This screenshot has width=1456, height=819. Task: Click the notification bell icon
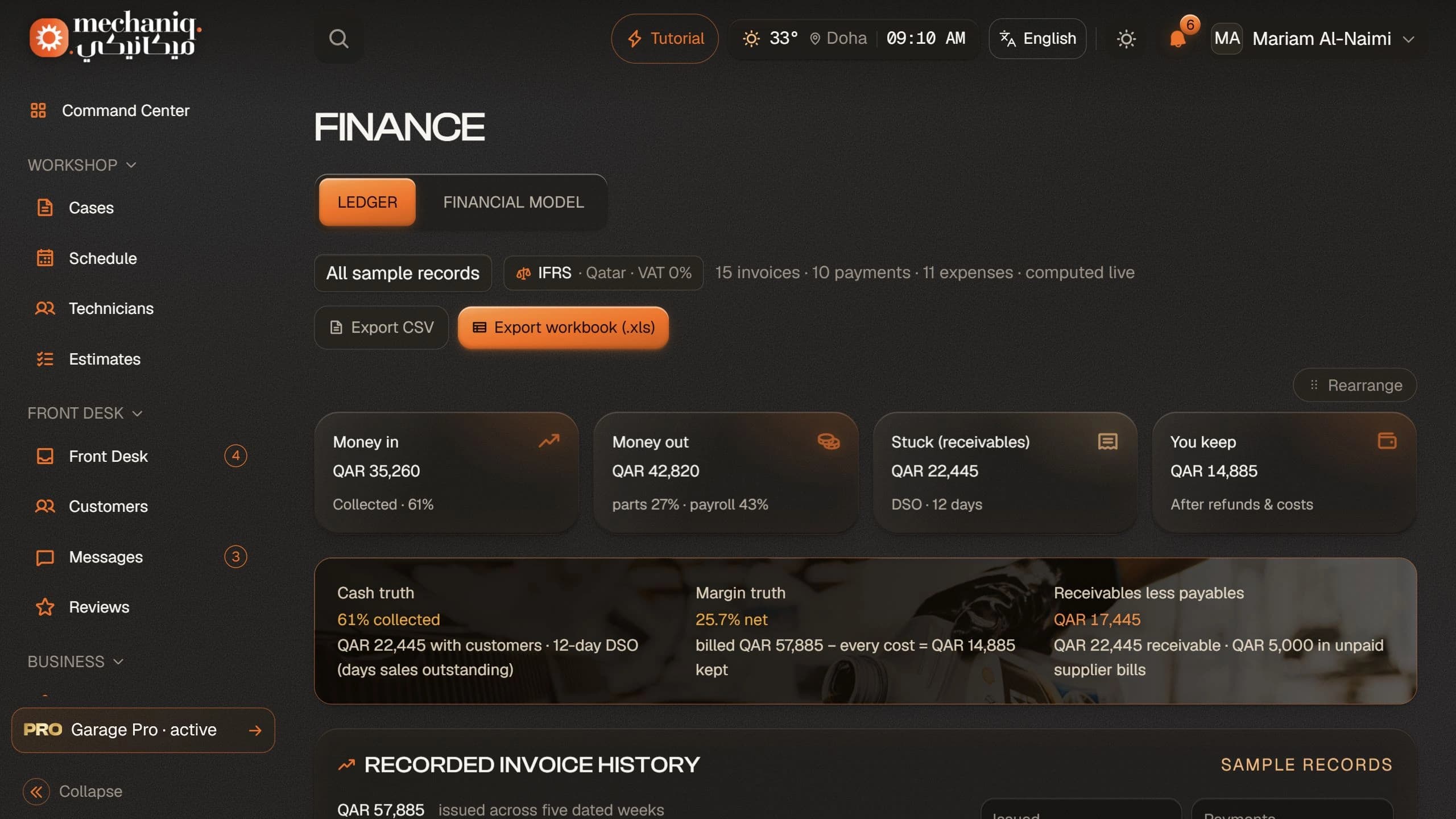(1177, 39)
